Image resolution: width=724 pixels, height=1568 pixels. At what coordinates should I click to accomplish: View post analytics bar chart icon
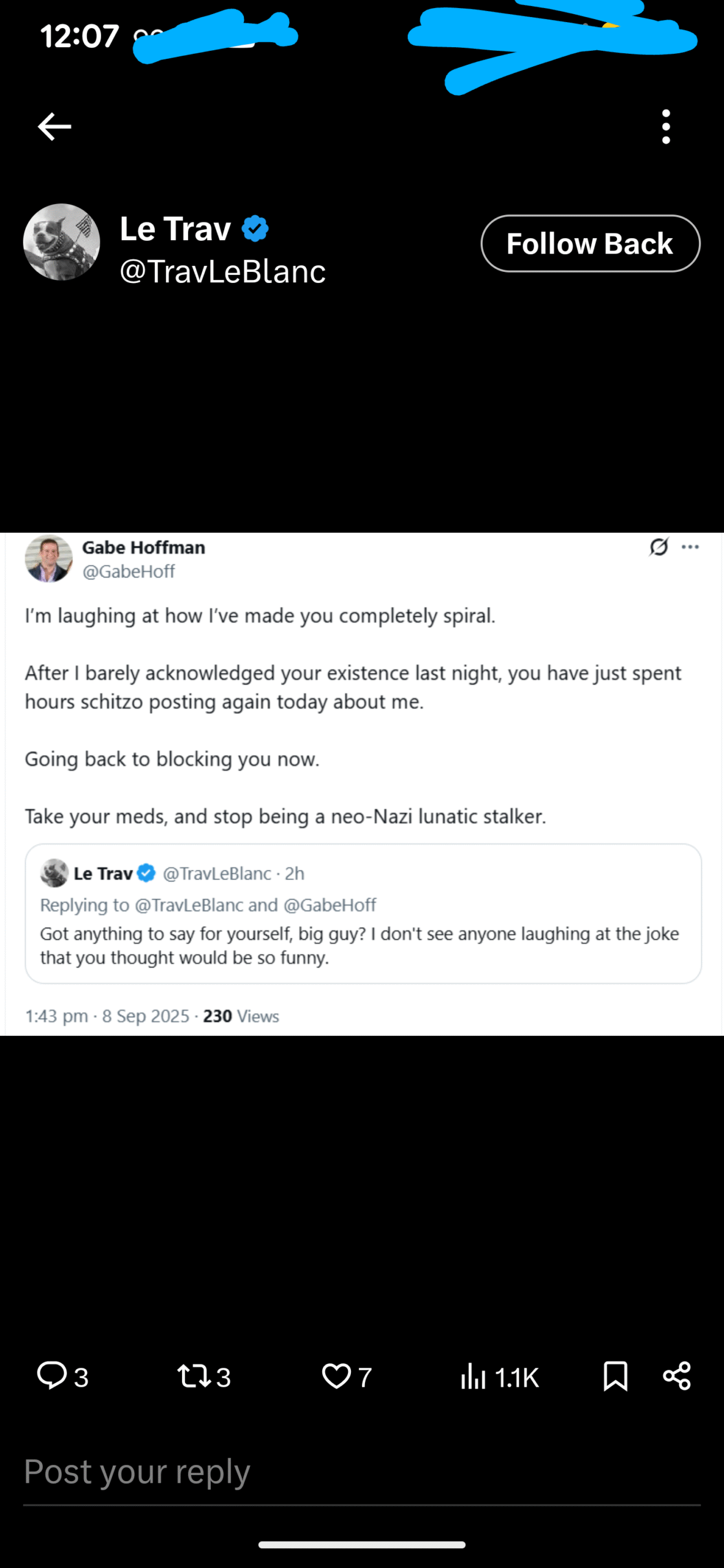tap(473, 1376)
